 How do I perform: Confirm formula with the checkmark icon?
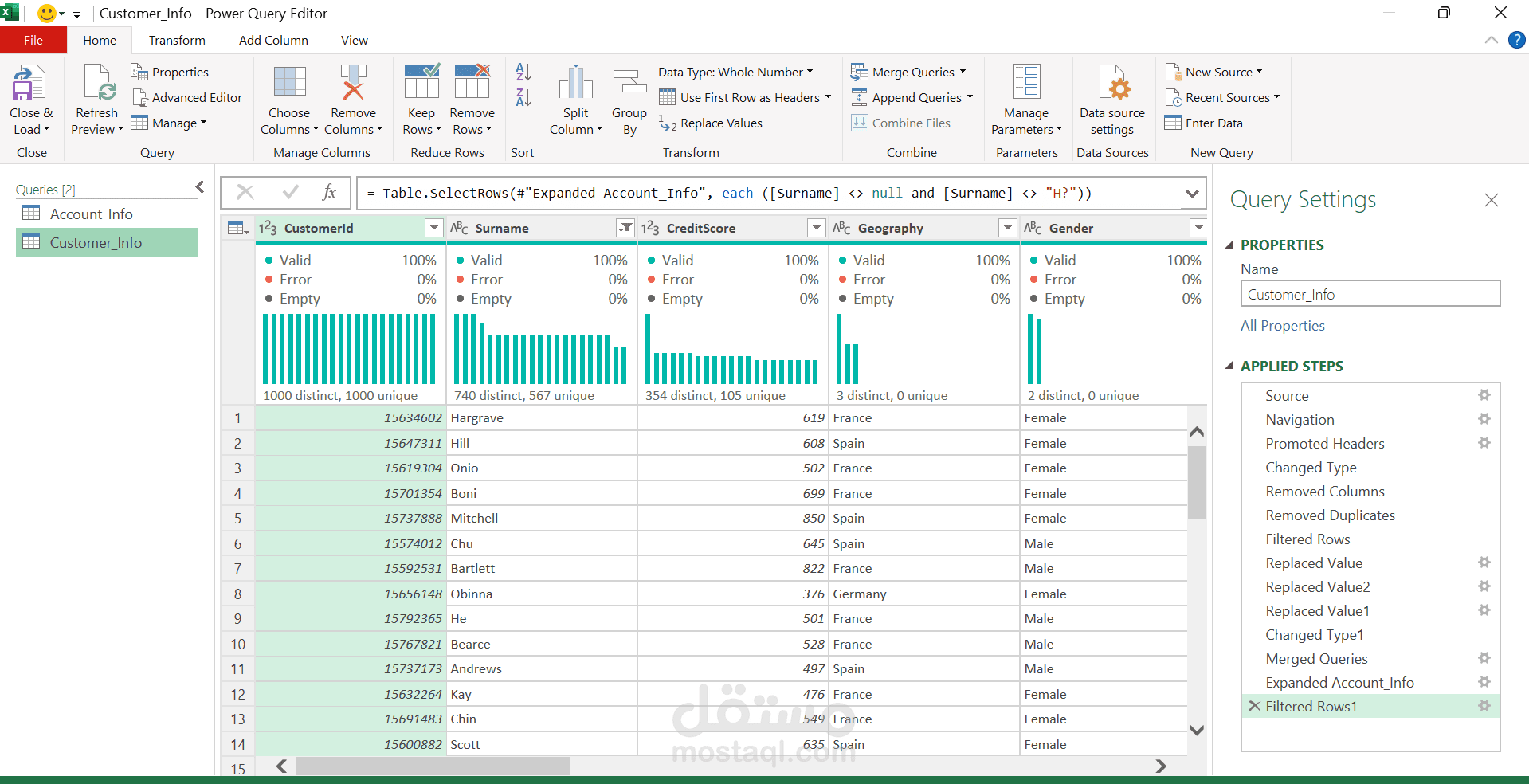291,192
